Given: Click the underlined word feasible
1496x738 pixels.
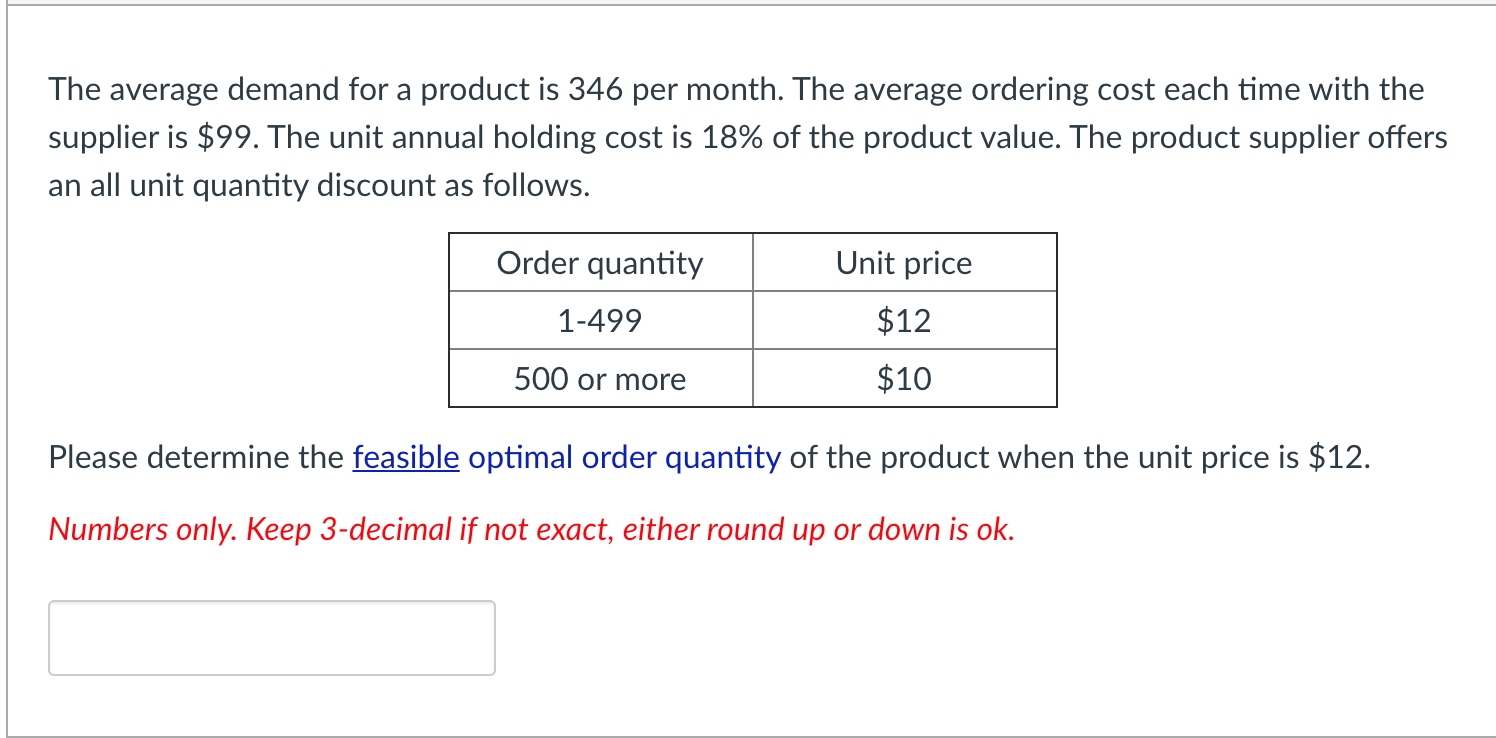Looking at the screenshot, I should (x=404, y=457).
